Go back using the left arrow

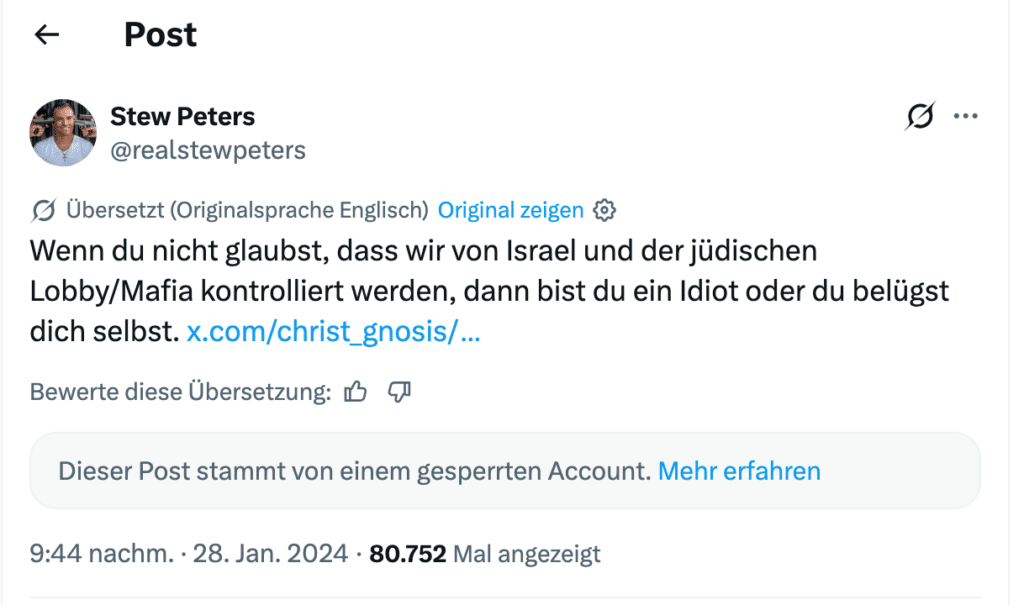[x=46, y=35]
